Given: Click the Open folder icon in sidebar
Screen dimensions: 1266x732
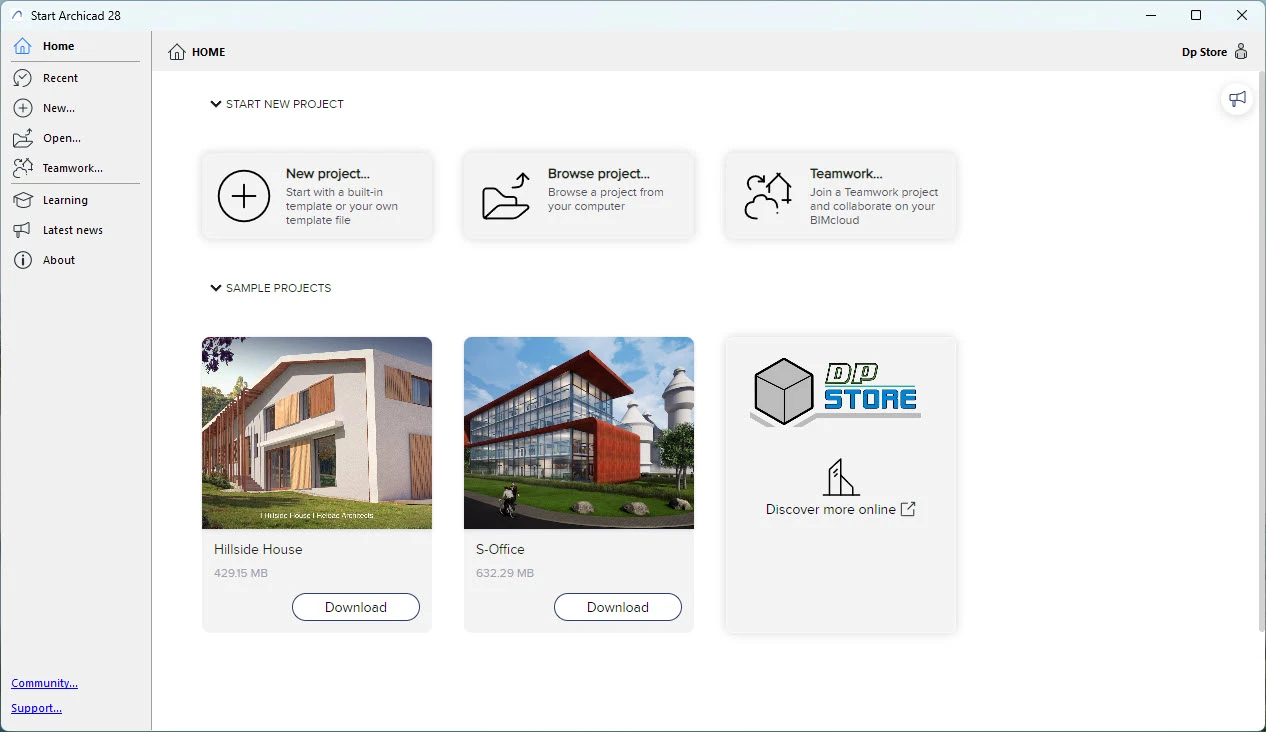Looking at the screenshot, I should 22,138.
